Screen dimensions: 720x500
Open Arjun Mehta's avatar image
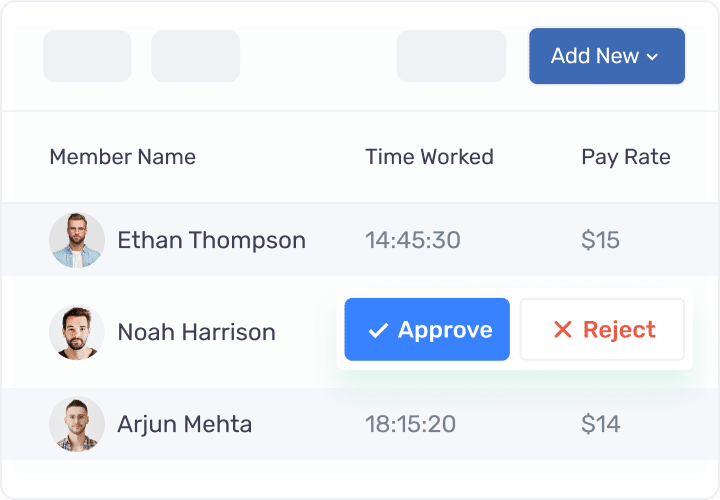[x=77, y=424]
